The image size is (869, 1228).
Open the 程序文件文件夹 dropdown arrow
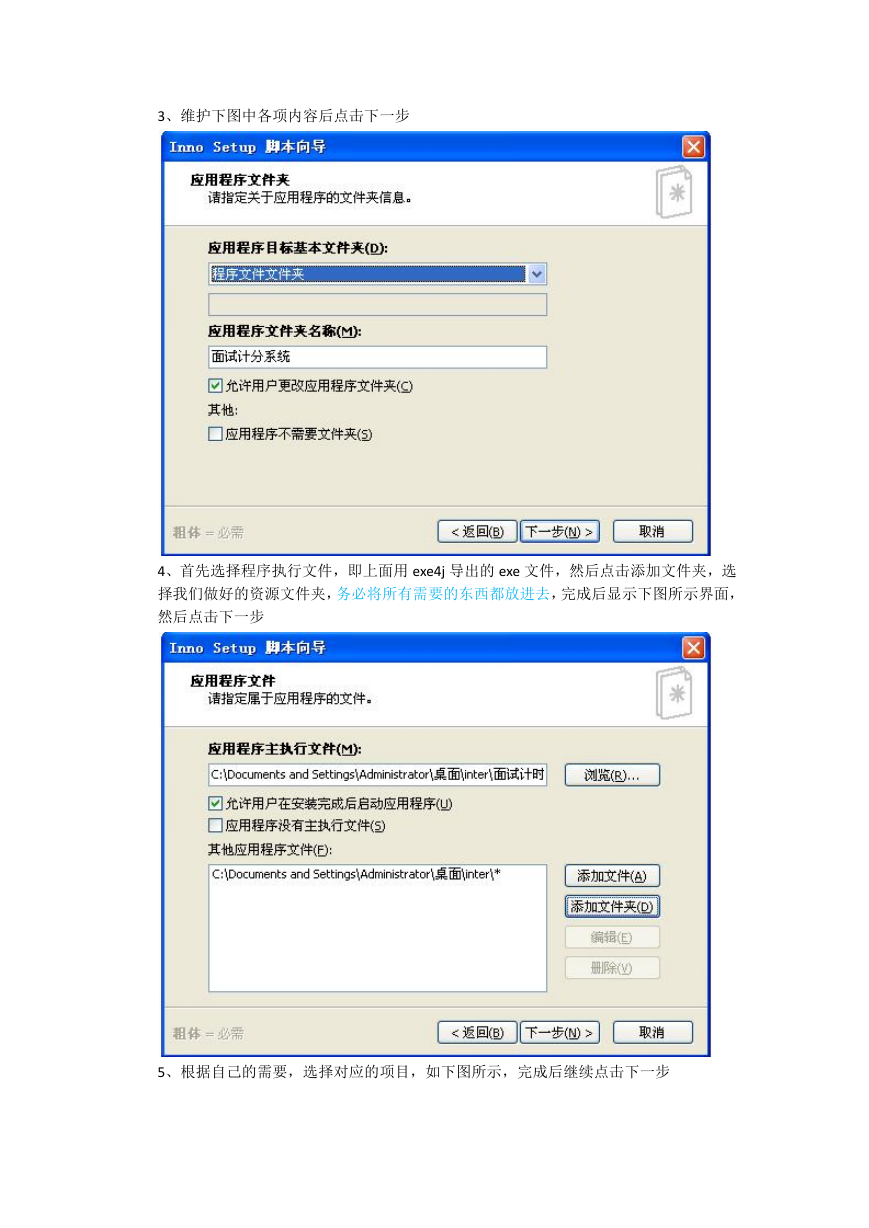pos(537,274)
